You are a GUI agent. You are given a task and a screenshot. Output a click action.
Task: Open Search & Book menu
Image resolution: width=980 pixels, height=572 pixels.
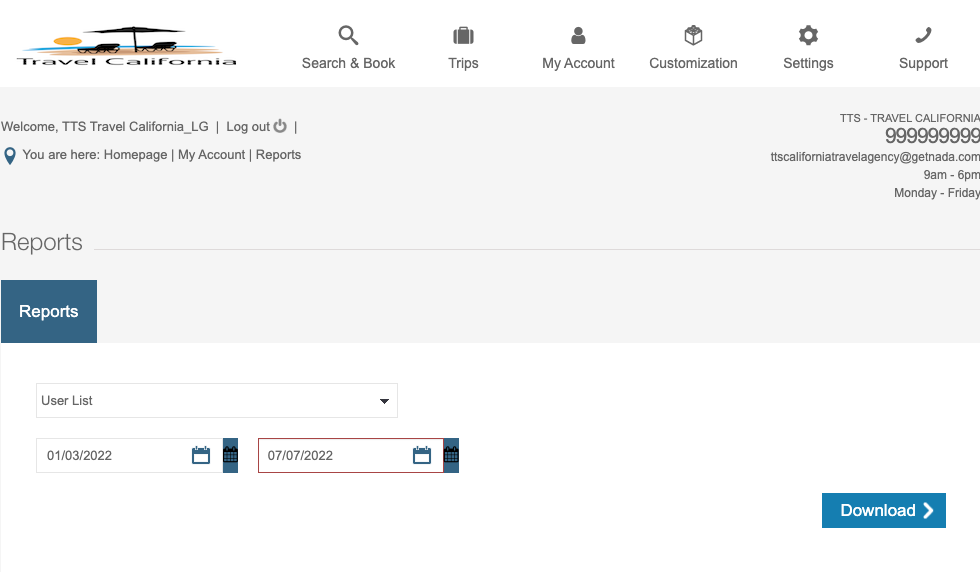coord(348,63)
